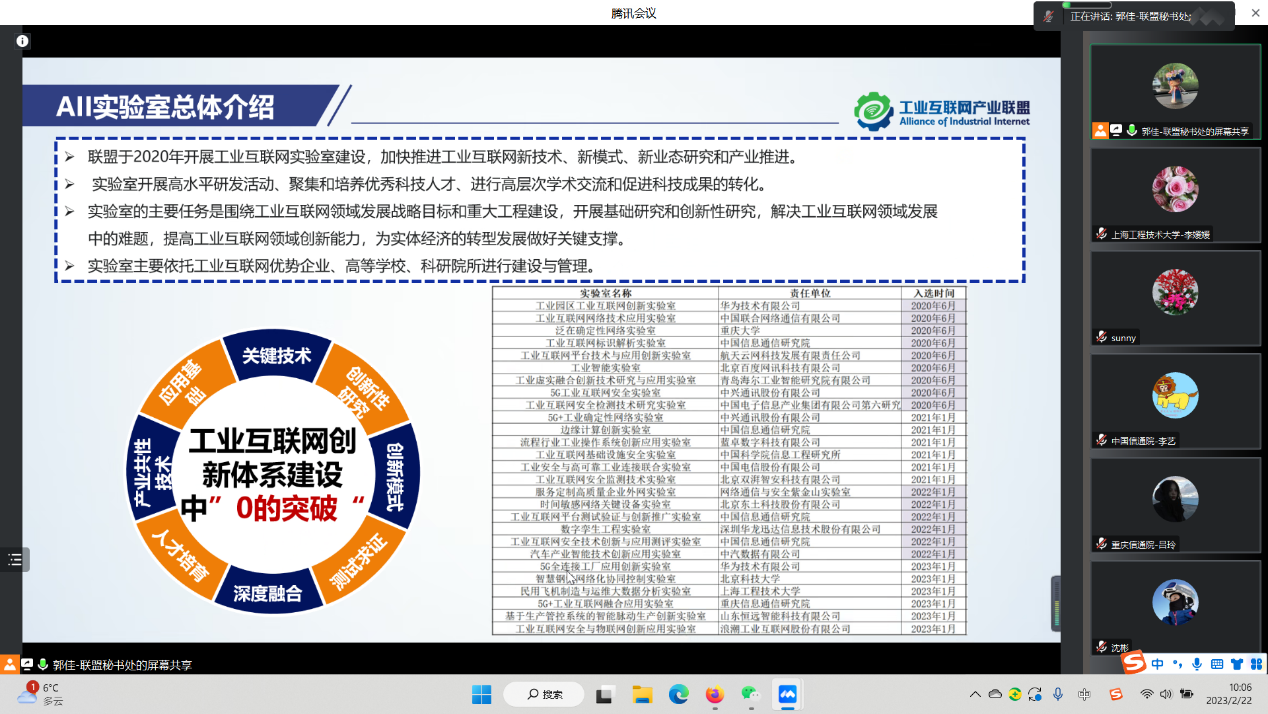Open the list panel icon at left edge

(15, 560)
